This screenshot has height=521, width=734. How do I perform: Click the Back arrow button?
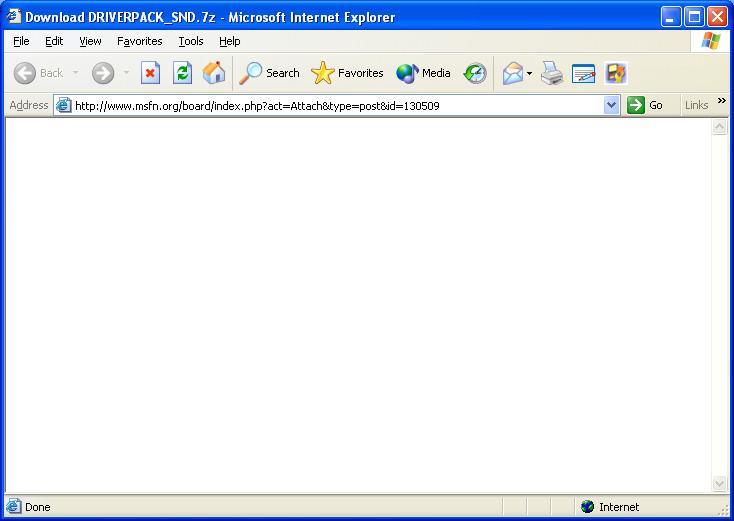[25, 73]
